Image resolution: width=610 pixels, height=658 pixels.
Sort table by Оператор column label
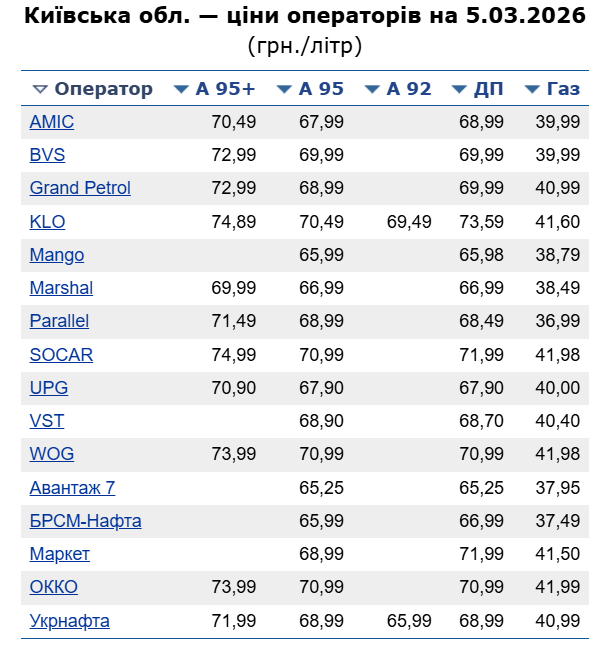tap(103, 89)
